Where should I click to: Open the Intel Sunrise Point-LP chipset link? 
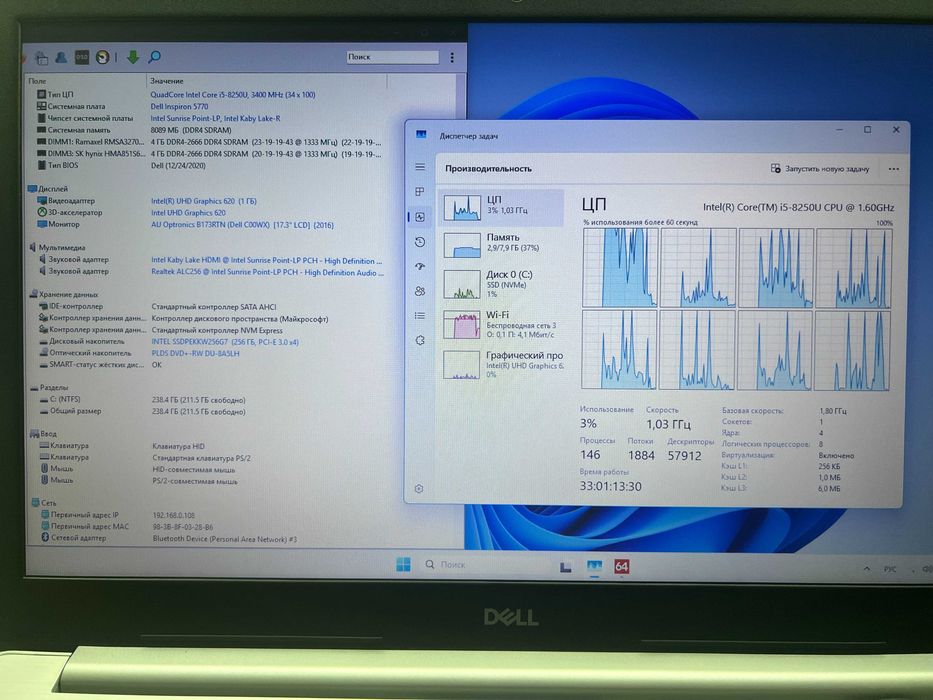coord(215,118)
